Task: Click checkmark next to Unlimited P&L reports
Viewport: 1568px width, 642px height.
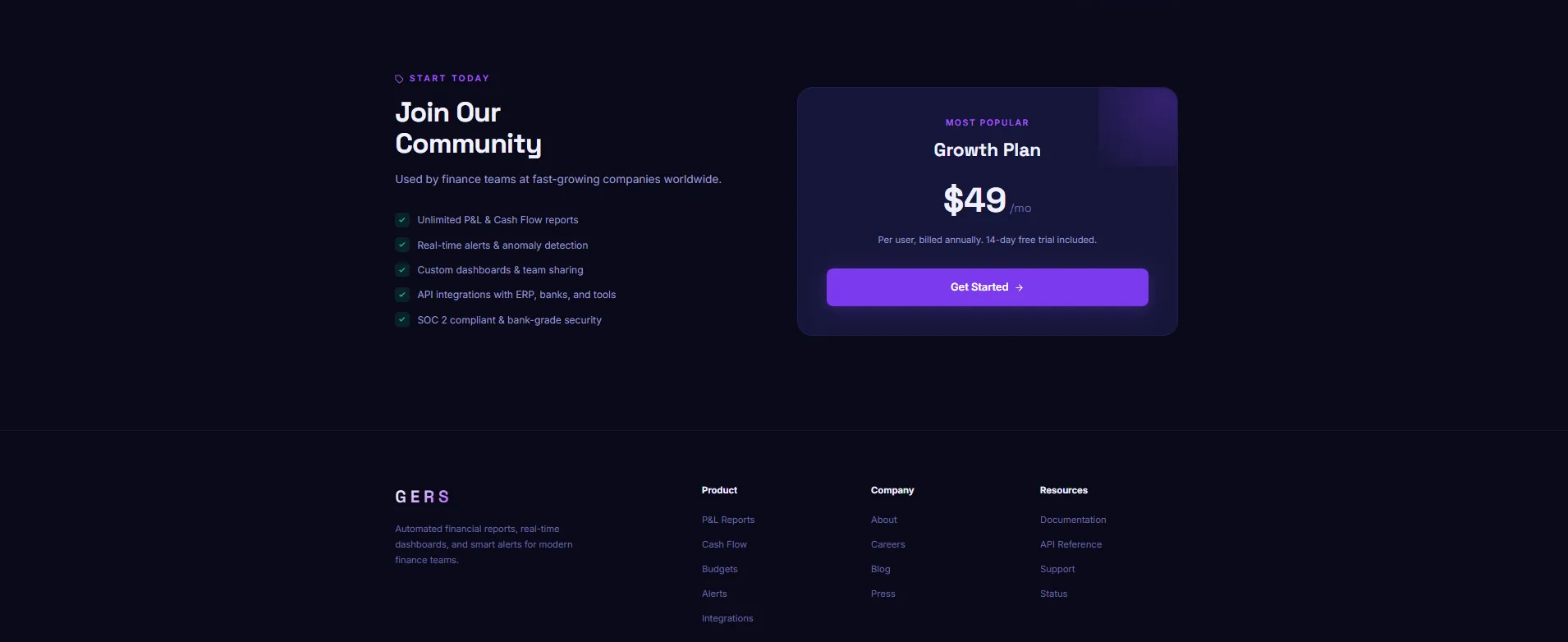Action: [x=402, y=220]
